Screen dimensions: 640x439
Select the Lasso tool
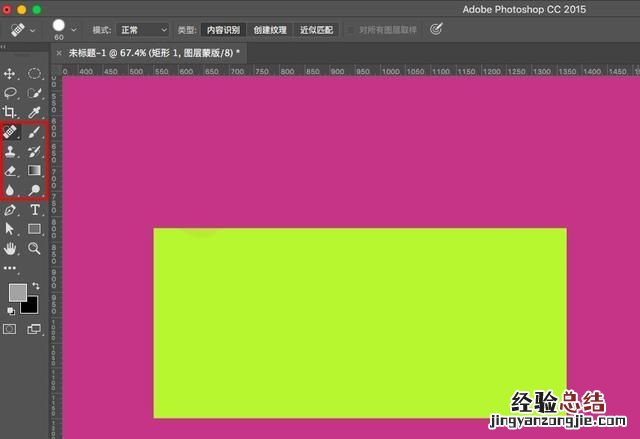(10, 93)
